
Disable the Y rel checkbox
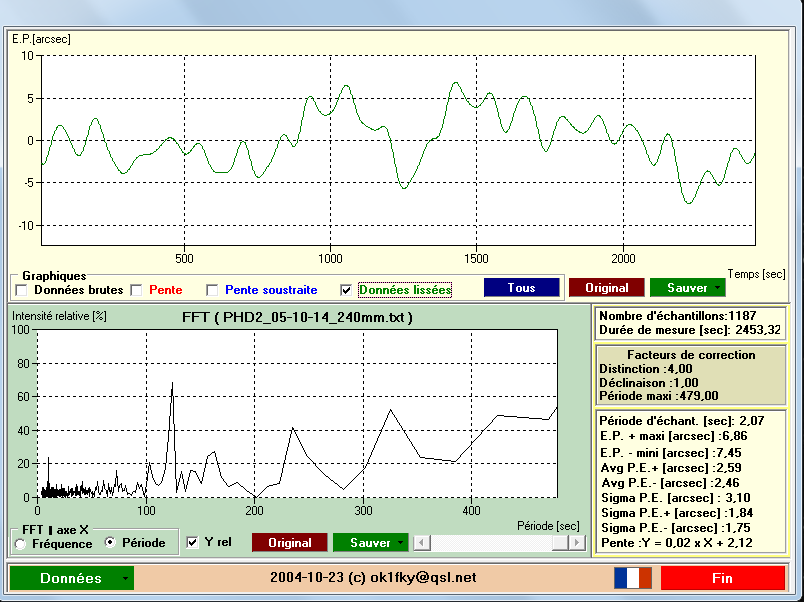pos(192,543)
